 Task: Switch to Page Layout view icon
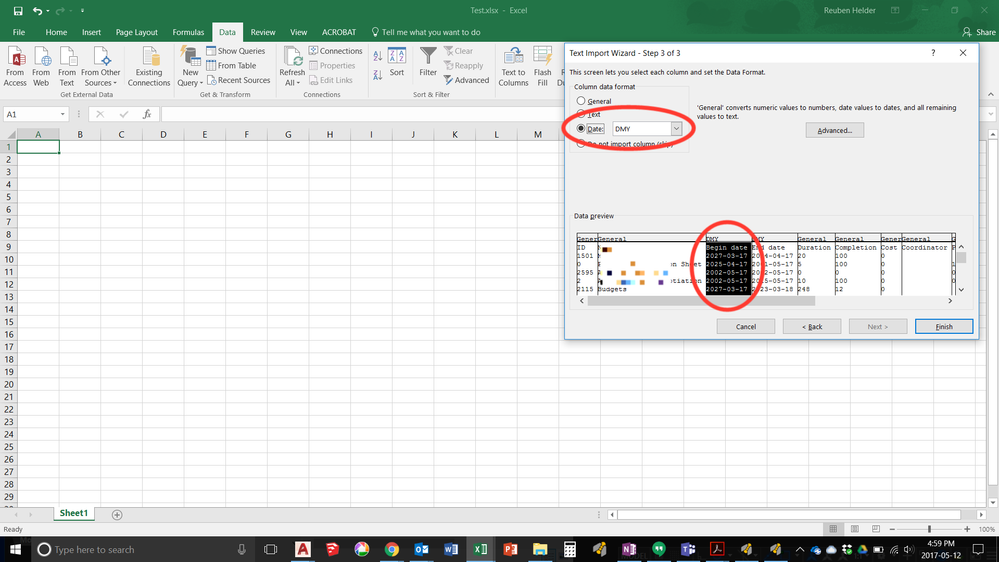[854, 530]
